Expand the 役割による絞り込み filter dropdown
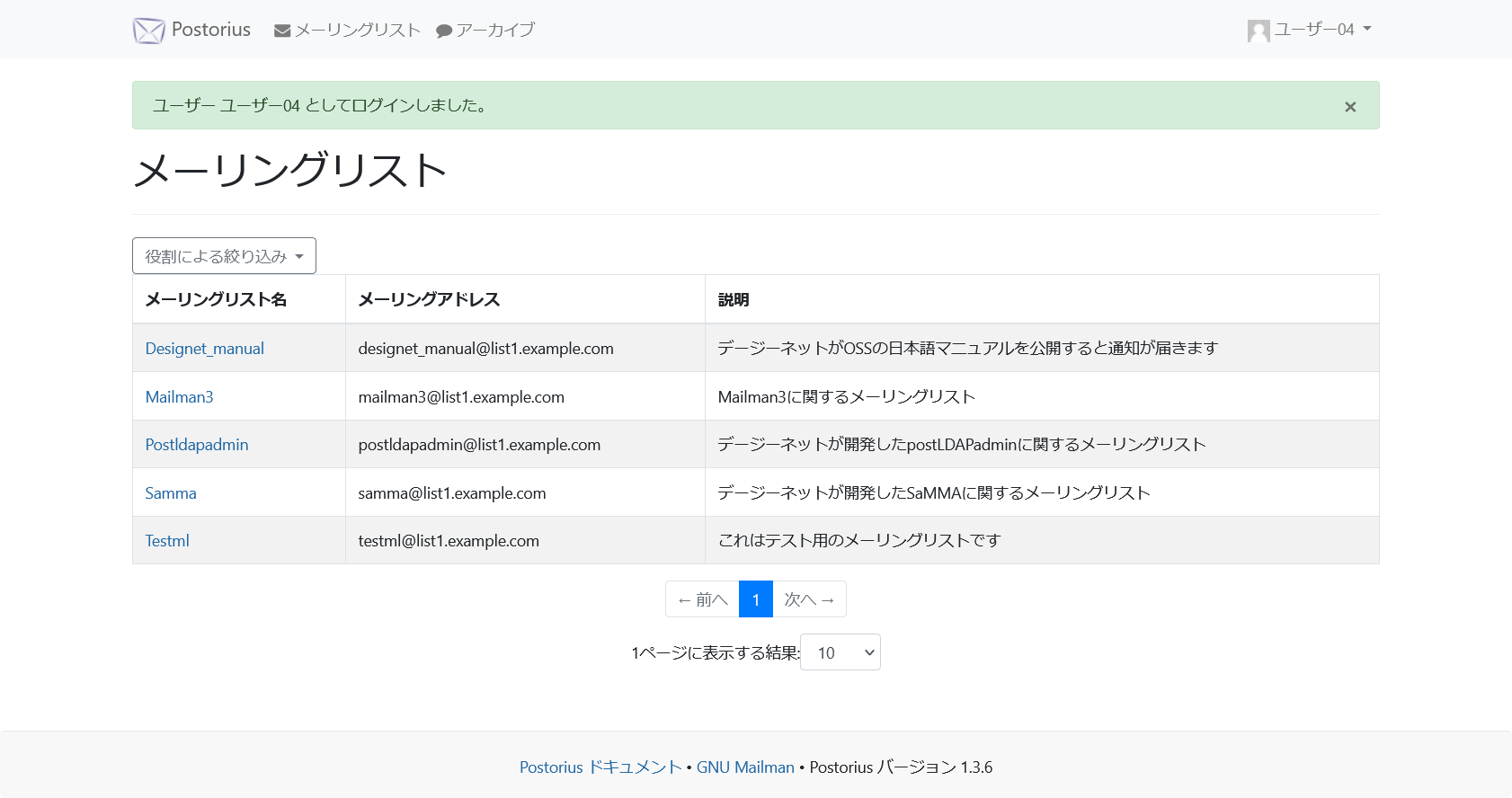This screenshot has width=1512, height=798. click(x=224, y=256)
